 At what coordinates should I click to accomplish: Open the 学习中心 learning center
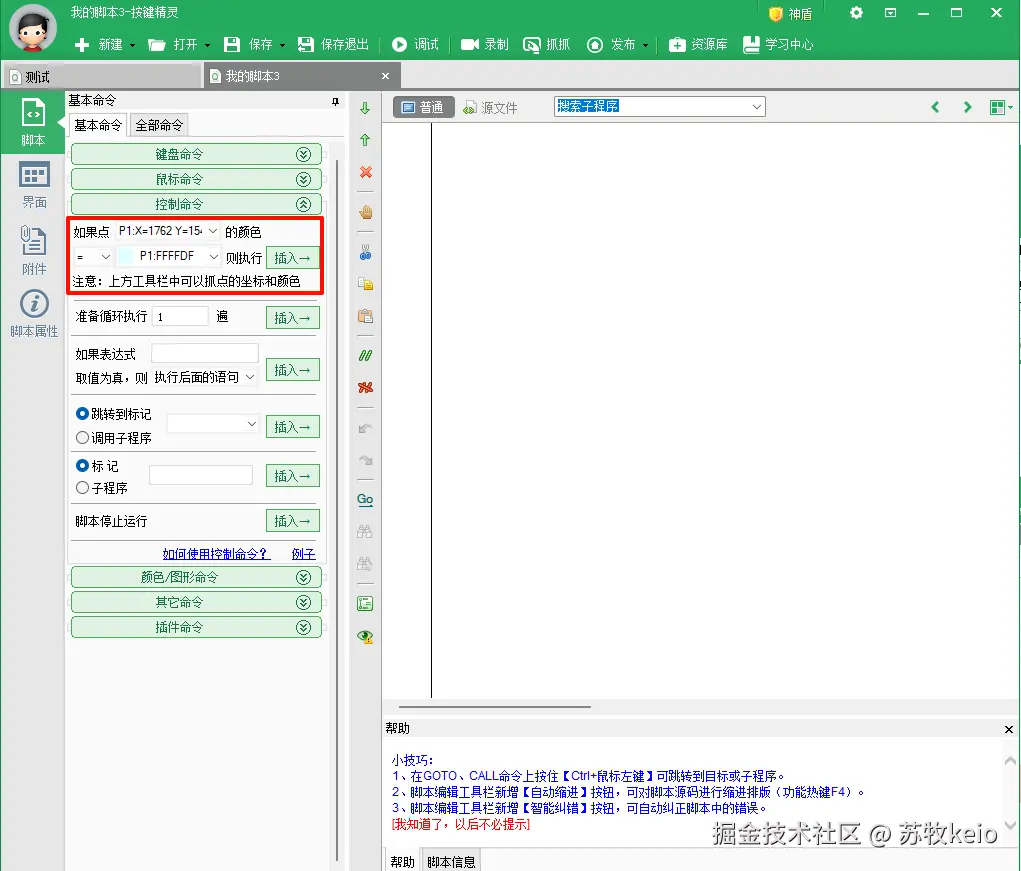(778, 44)
